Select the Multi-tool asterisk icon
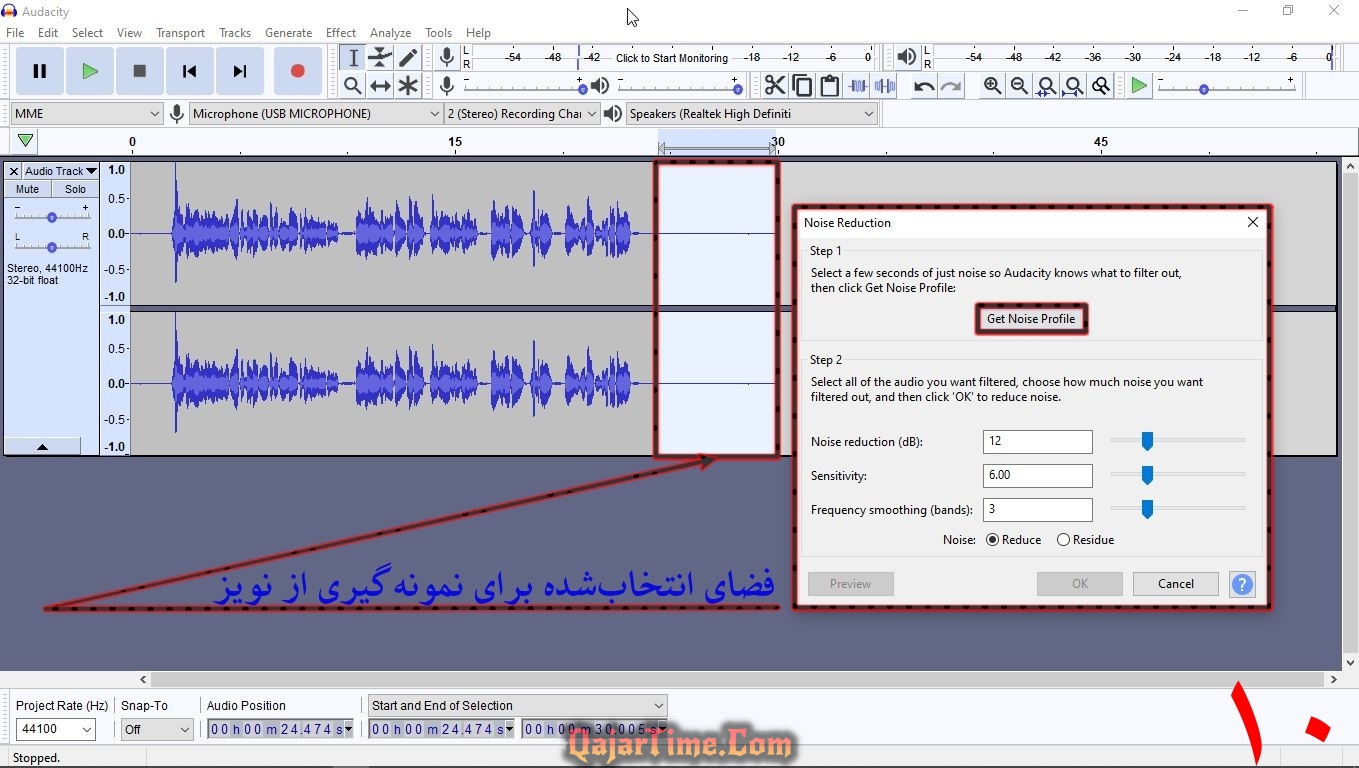This screenshot has height=768, width=1359. point(408,86)
